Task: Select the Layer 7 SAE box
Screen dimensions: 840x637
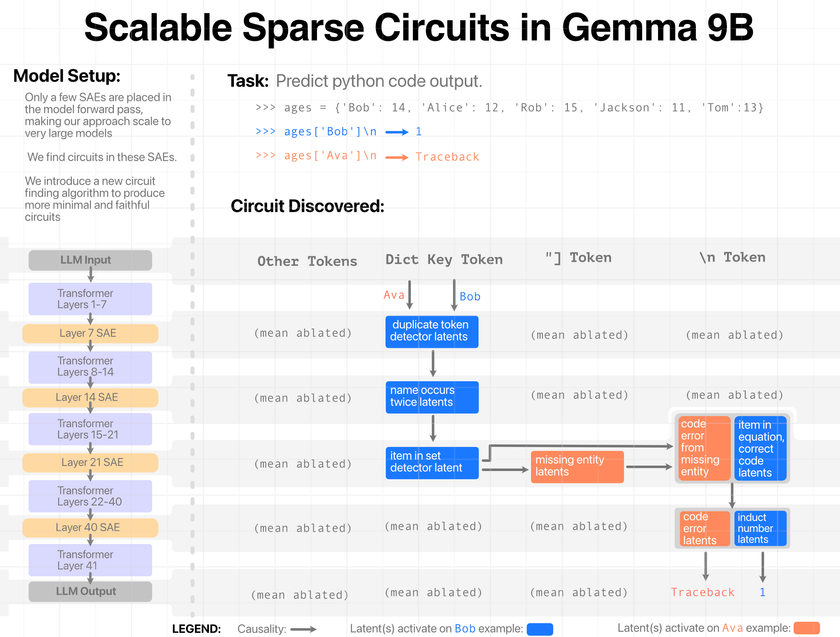Action: tap(90, 333)
